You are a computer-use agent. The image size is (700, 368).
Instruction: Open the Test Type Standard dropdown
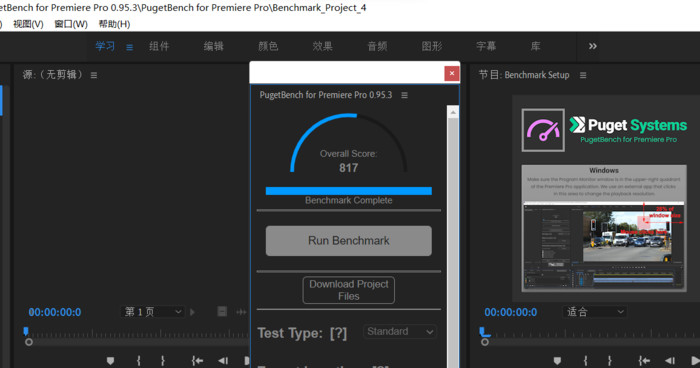click(x=400, y=332)
